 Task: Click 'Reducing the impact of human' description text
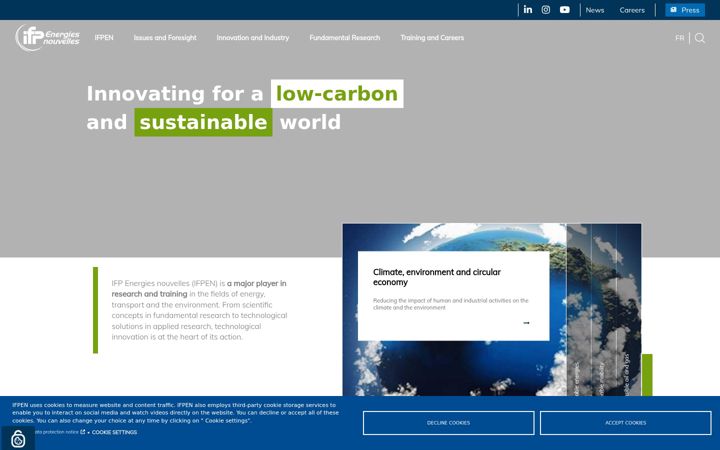pos(450,304)
